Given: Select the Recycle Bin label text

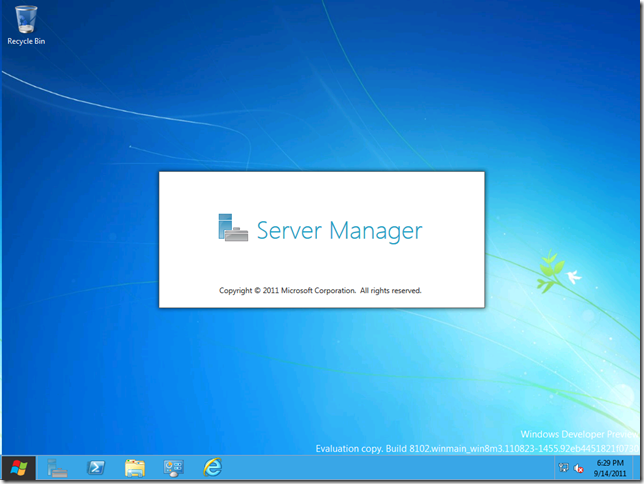Looking at the screenshot, I should 26,41.
